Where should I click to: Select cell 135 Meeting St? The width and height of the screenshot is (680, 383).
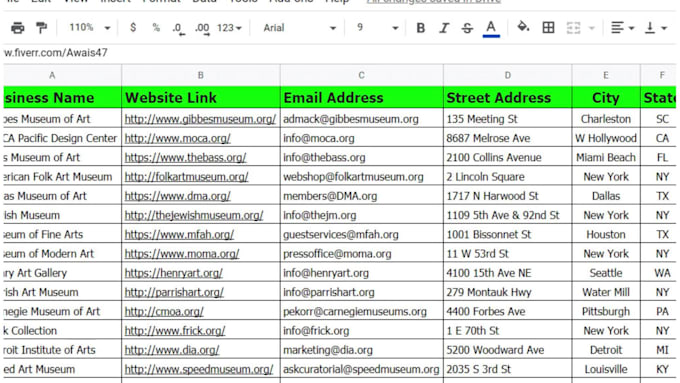click(x=507, y=119)
